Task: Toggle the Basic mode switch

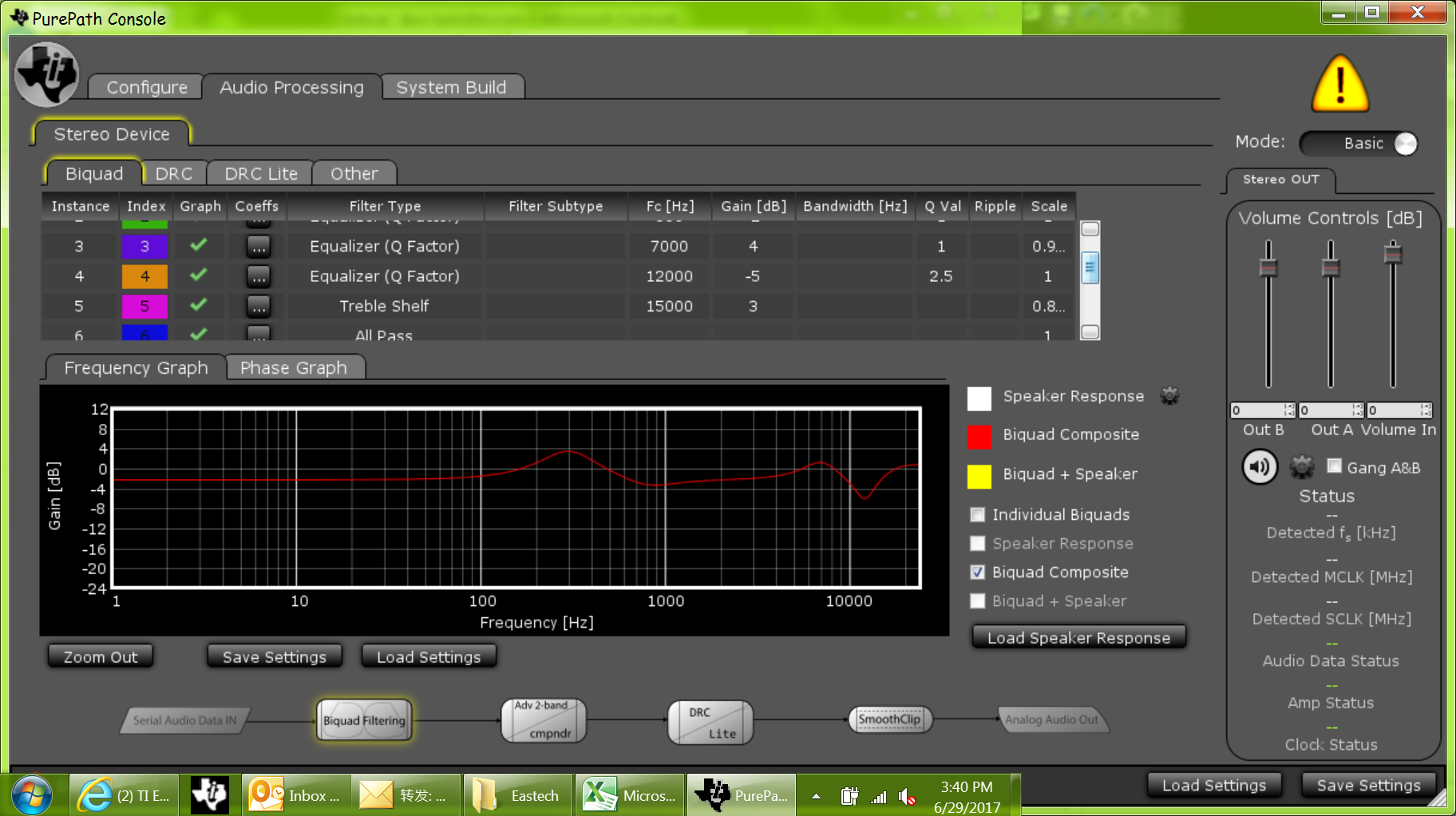Action: [1359, 144]
